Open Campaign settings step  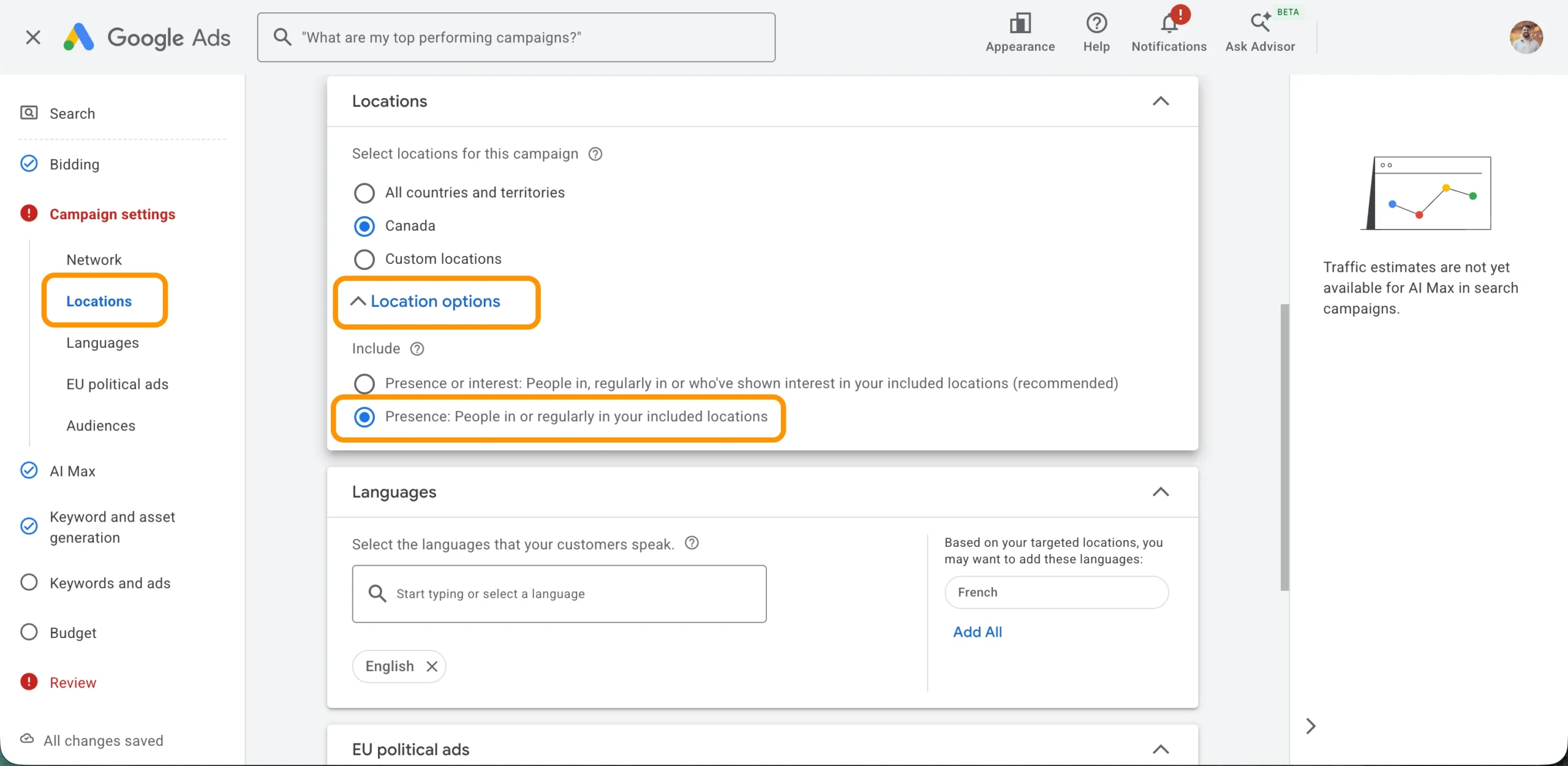112,214
